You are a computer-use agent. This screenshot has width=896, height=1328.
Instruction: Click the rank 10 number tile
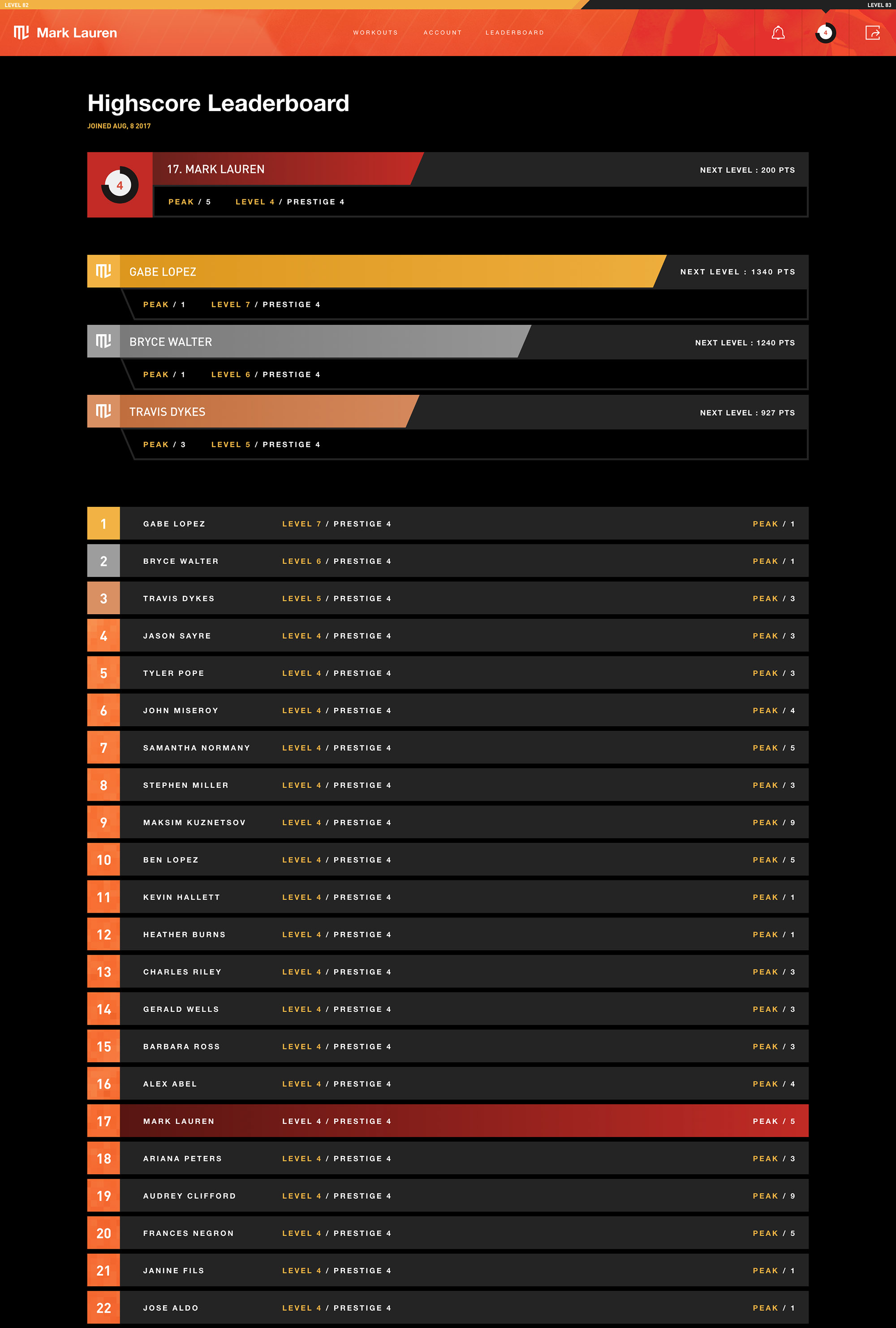[x=103, y=859]
